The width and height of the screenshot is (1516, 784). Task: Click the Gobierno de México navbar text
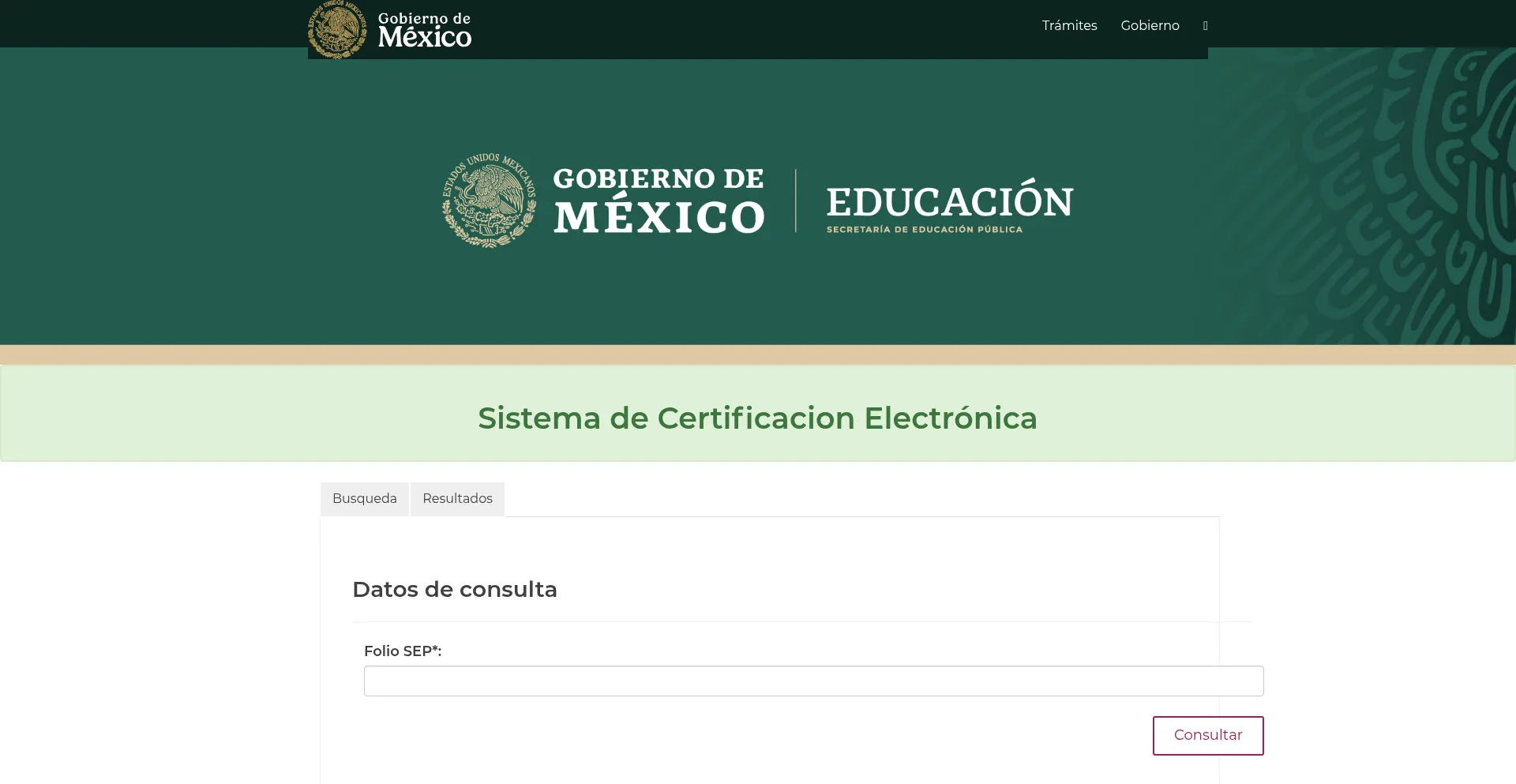pos(424,30)
